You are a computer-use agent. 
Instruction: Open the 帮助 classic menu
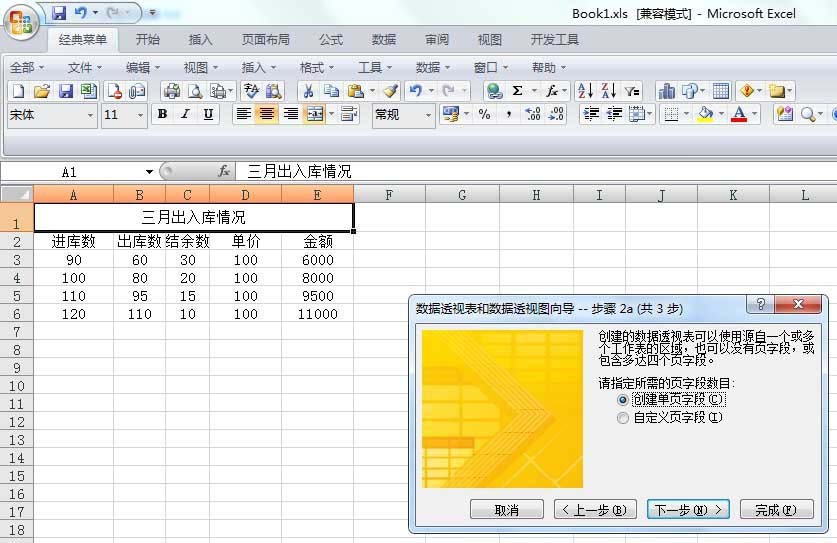pyautogui.click(x=549, y=68)
